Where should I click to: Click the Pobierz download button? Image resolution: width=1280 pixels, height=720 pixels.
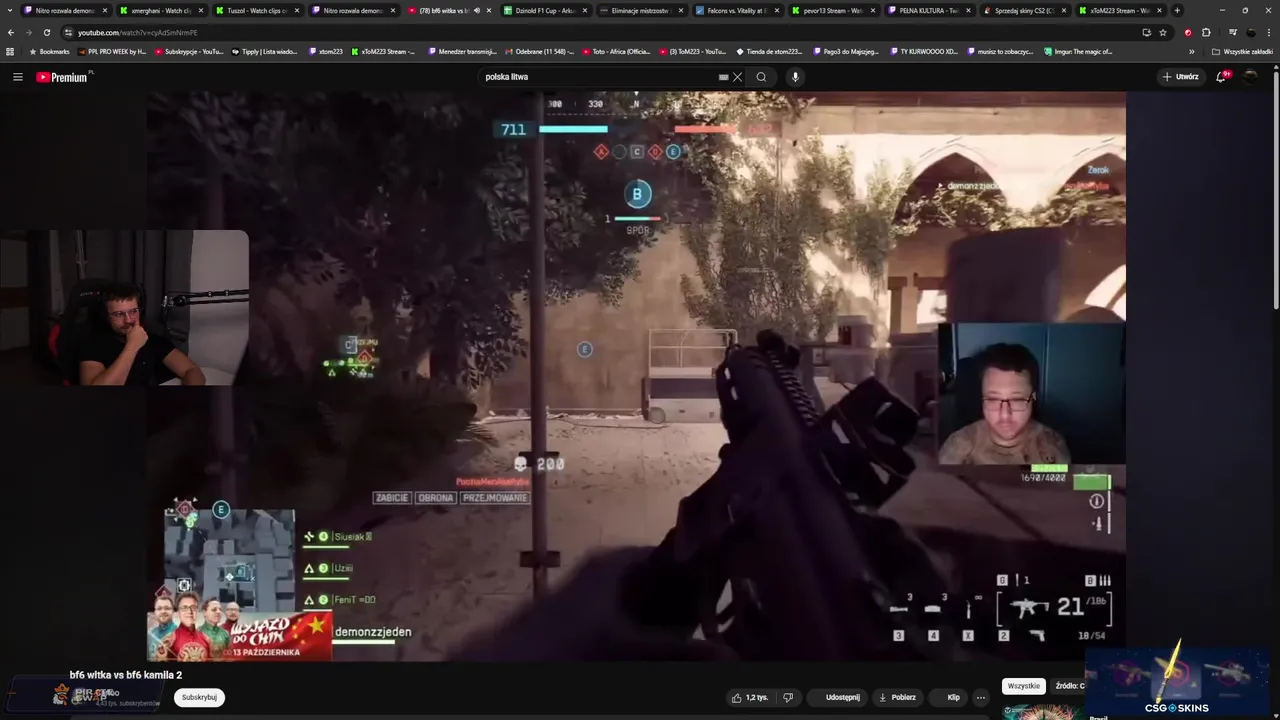pyautogui.click(x=897, y=697)
